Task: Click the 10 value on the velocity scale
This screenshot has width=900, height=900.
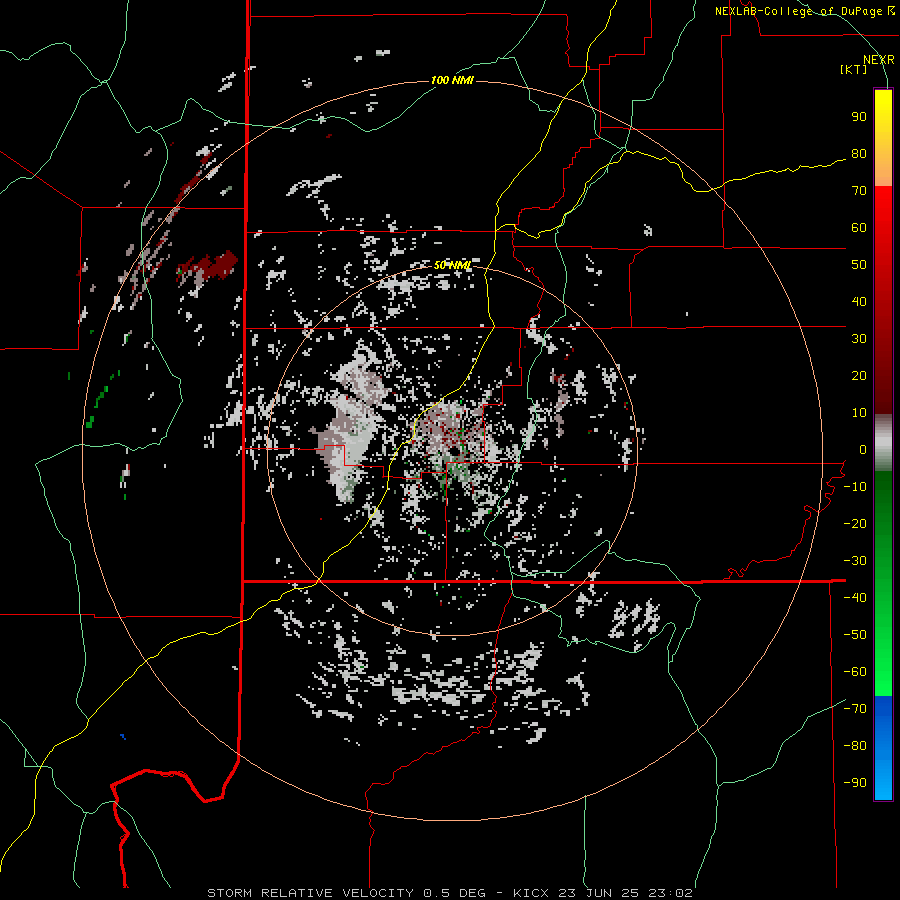Action: click(x=859, y=413)
